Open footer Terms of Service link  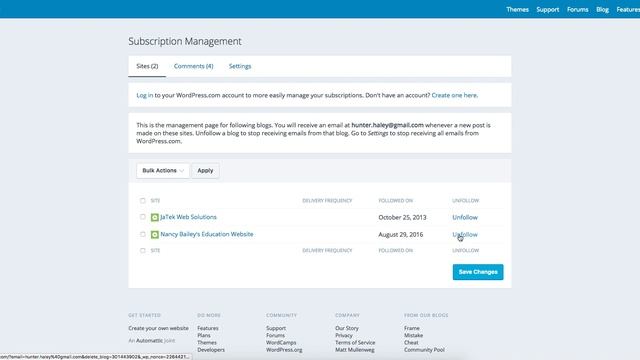[355, 343]
